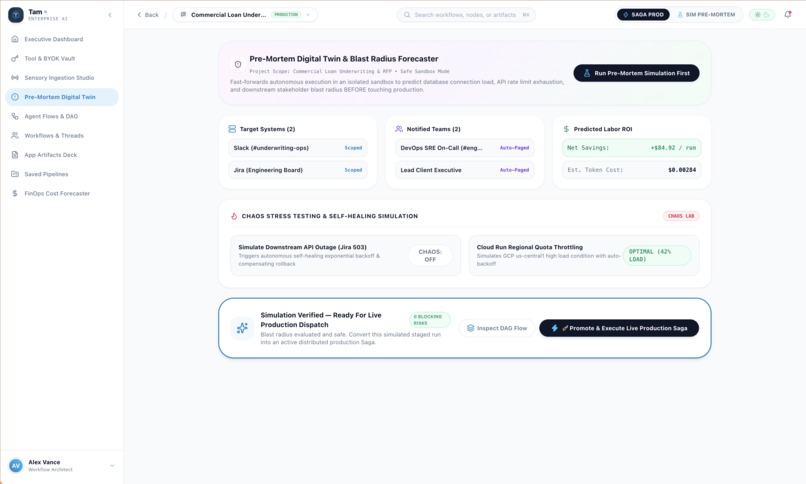Open Tool & BYOK Vault
806x484 pixels.
(62, 59)
